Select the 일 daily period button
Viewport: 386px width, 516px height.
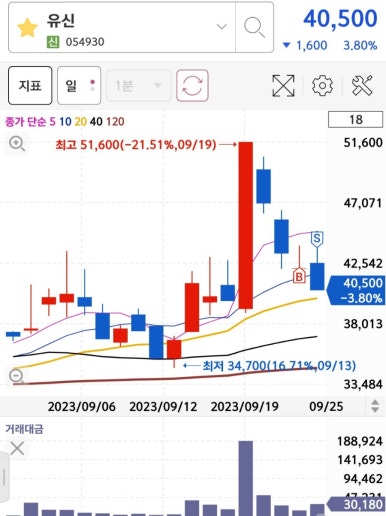click(x=79, y=86)
